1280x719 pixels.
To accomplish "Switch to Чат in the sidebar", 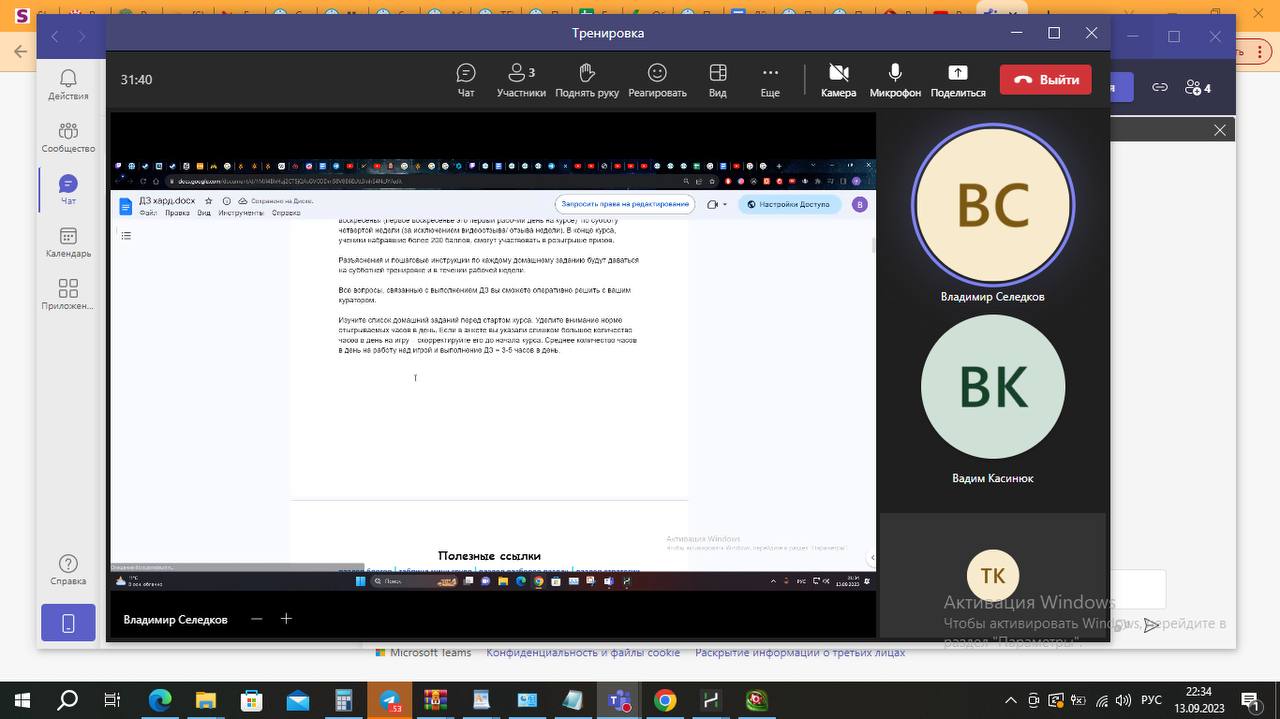I will click(x=68, y=189).
